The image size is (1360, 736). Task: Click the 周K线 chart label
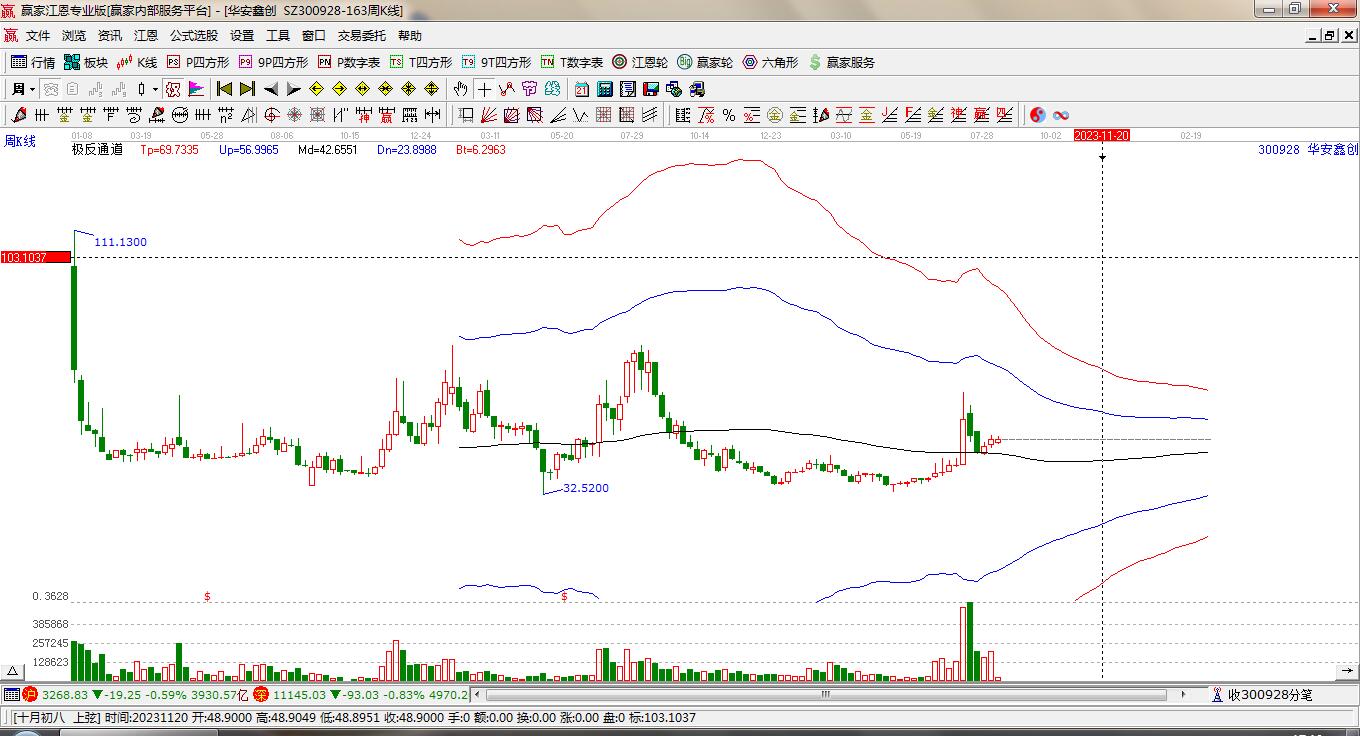(x=20, y=142)
